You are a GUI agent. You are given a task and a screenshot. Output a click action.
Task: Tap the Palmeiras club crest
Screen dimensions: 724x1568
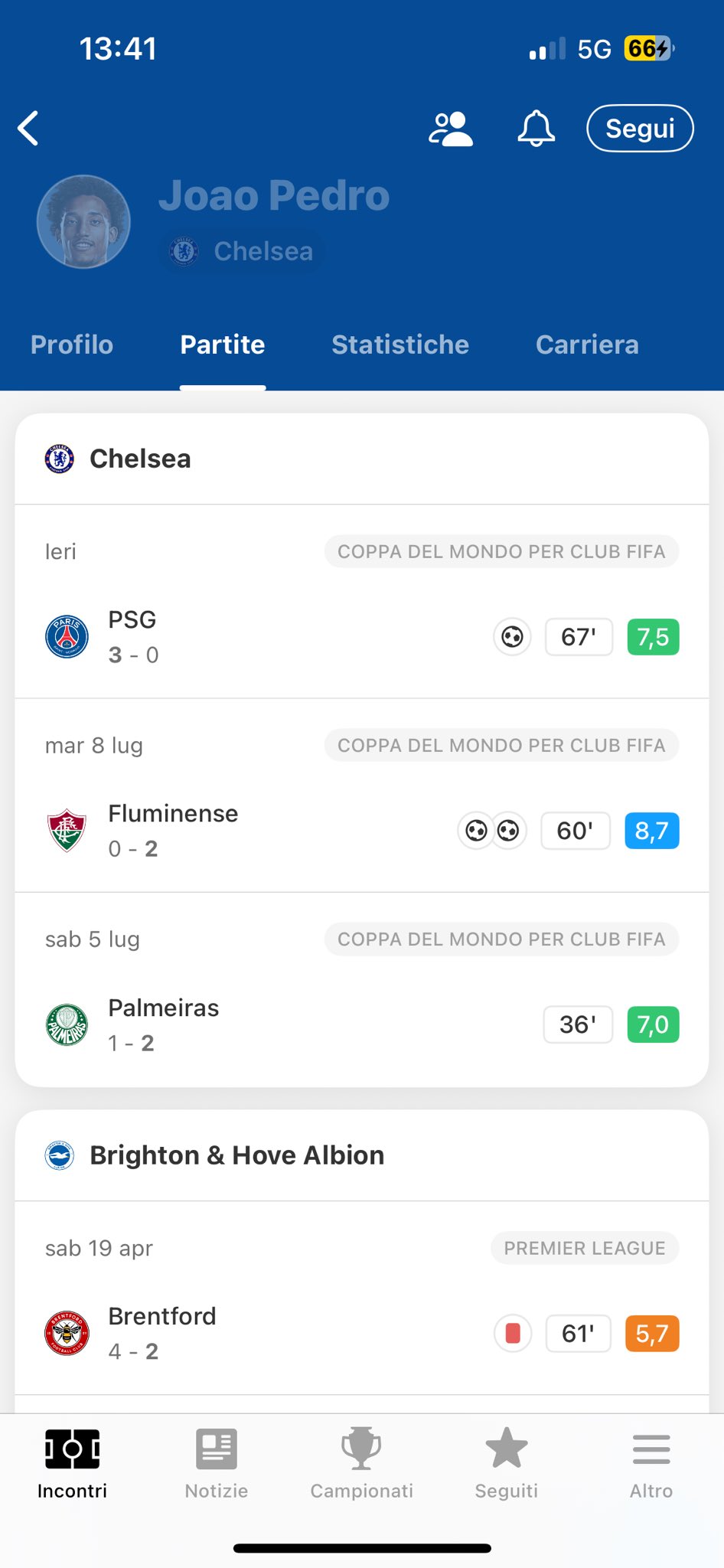[67, 1024]
